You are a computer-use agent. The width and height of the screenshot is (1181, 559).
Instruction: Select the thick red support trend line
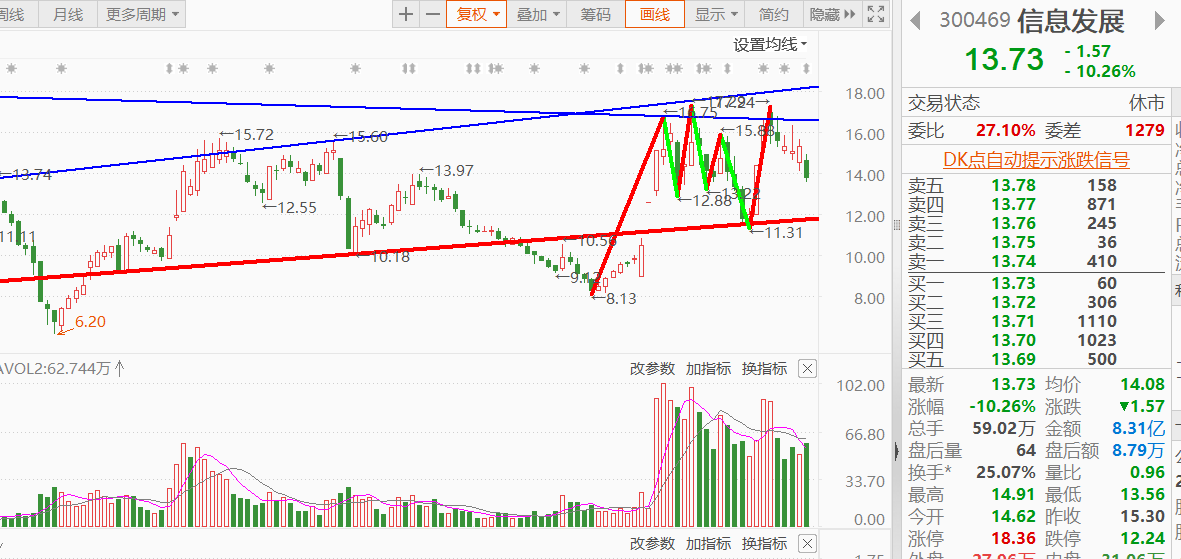[x=407, y=249]
